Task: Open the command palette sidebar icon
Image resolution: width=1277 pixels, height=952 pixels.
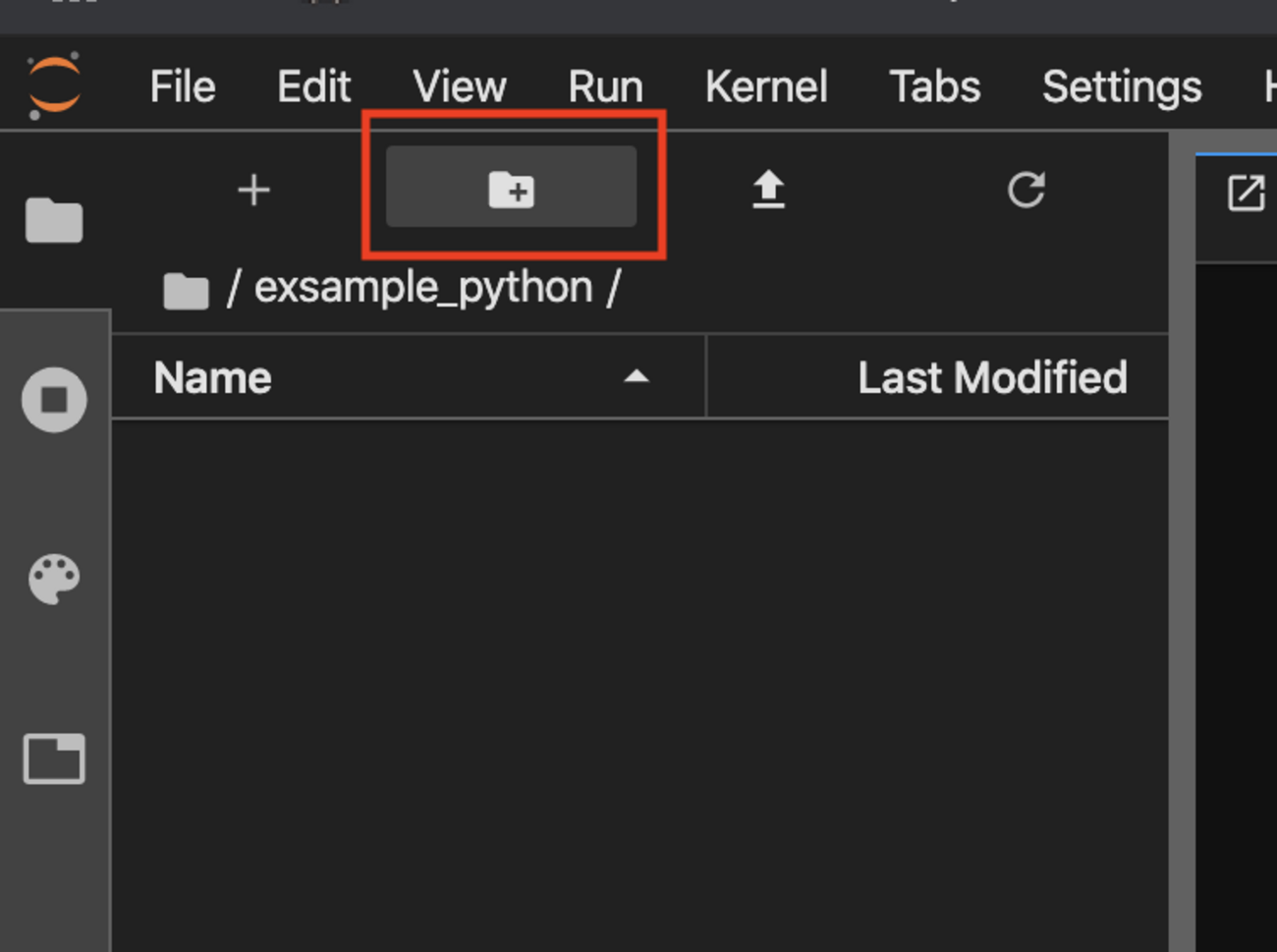Action: (54, 579)
